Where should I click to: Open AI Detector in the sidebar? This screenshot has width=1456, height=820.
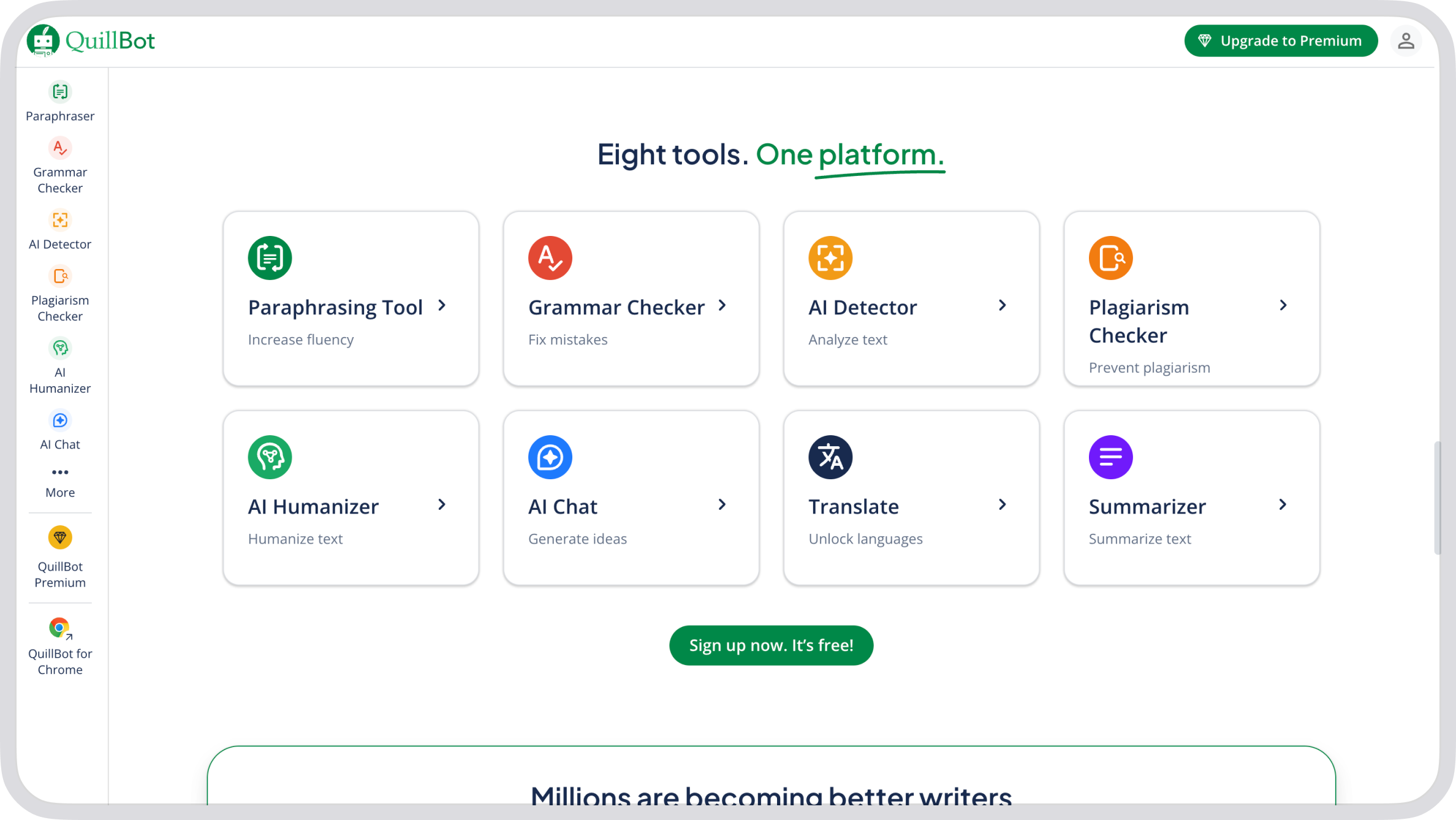pyautogui.click(x=60, y=221)
